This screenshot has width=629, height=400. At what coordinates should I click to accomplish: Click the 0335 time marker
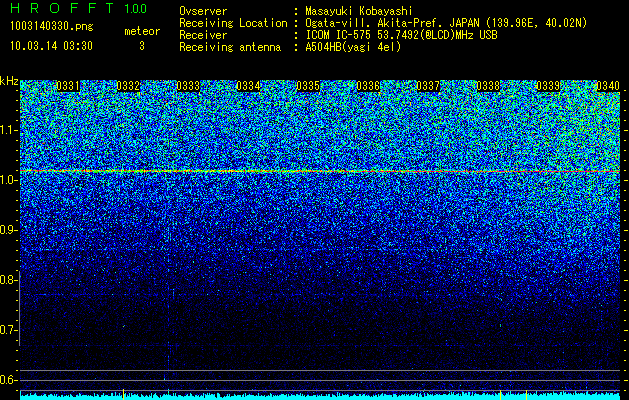click(308, 86)
